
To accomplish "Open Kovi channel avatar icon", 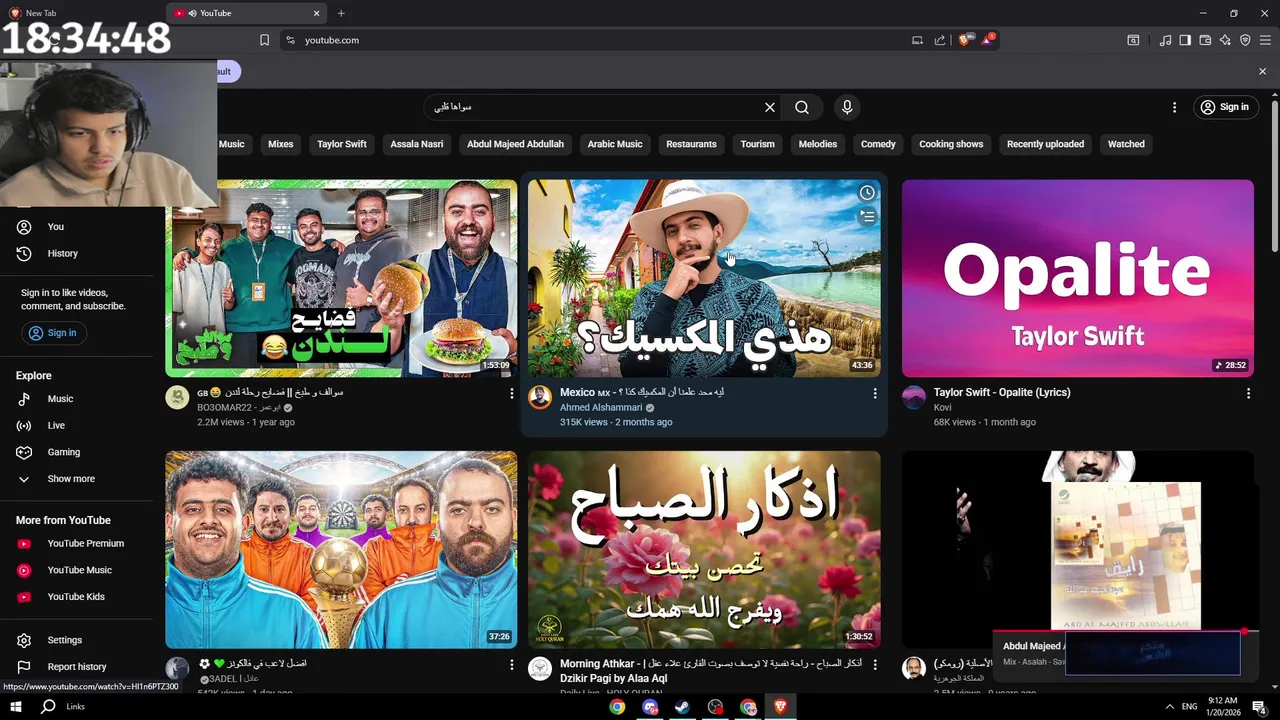I will click(x=914, y=397).
